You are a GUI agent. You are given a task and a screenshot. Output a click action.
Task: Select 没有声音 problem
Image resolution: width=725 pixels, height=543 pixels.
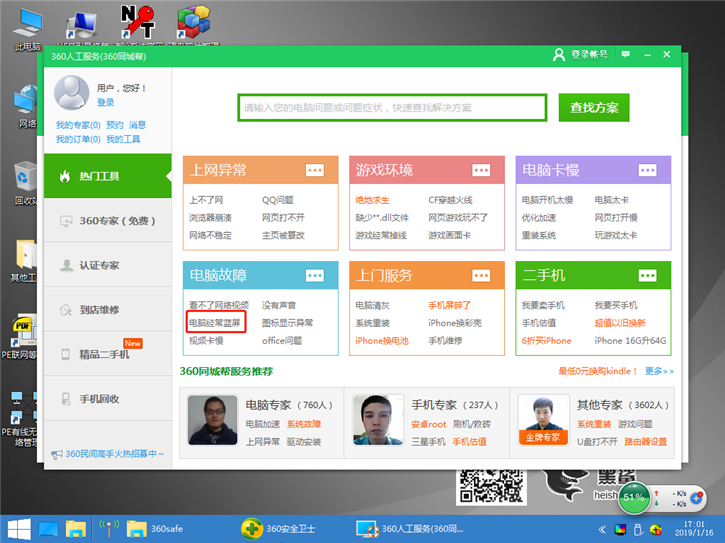point(279,305)
